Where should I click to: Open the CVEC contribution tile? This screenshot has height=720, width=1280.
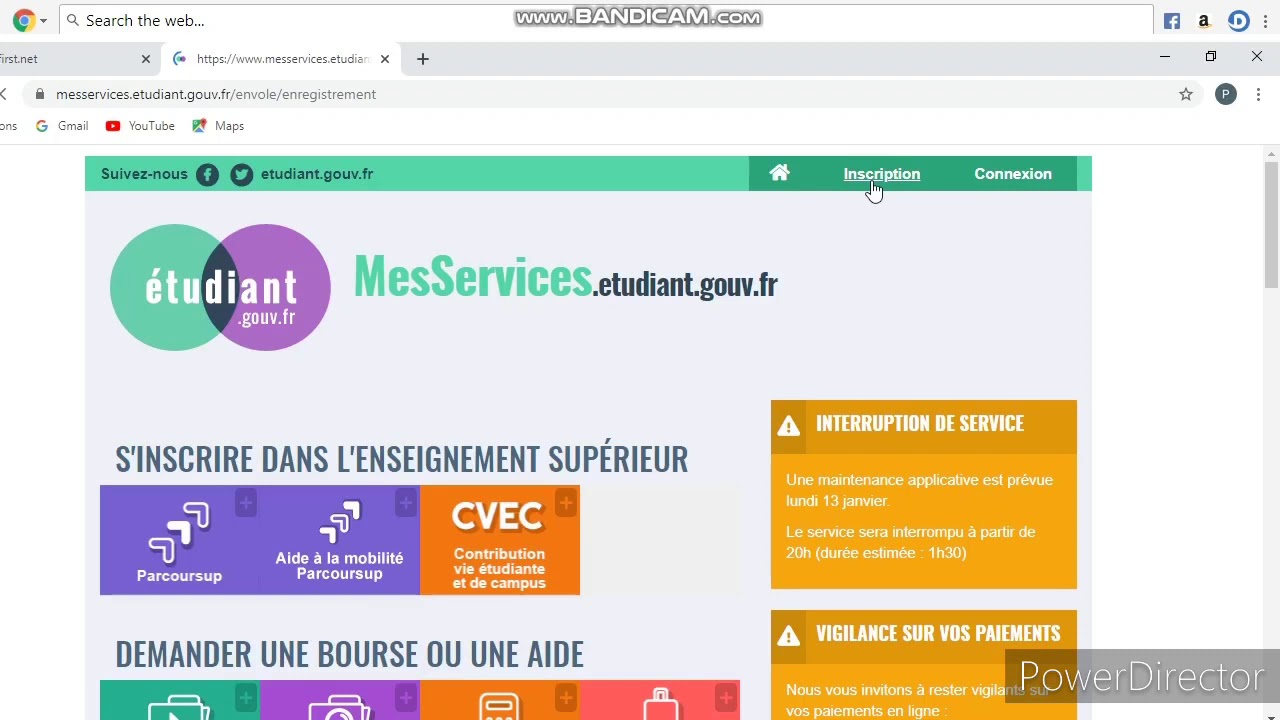tap(499, 540)
